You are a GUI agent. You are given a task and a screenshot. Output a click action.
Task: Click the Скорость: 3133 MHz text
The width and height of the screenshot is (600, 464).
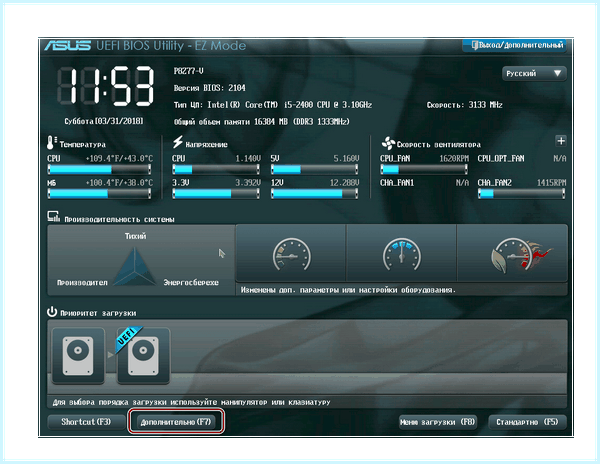(x=465, y=105)
